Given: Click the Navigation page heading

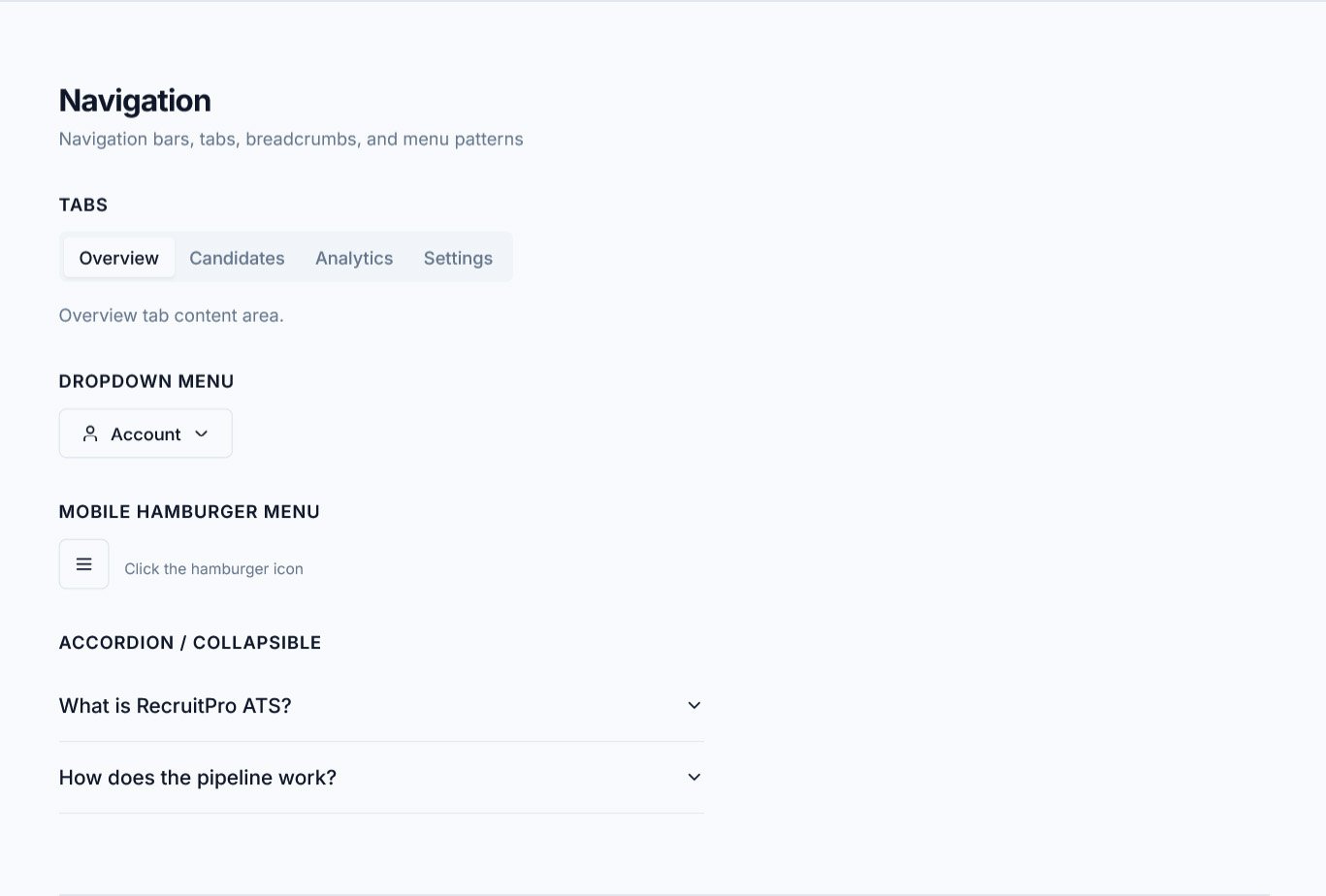Looking at the screenshot, I should (x=135, y=101).
